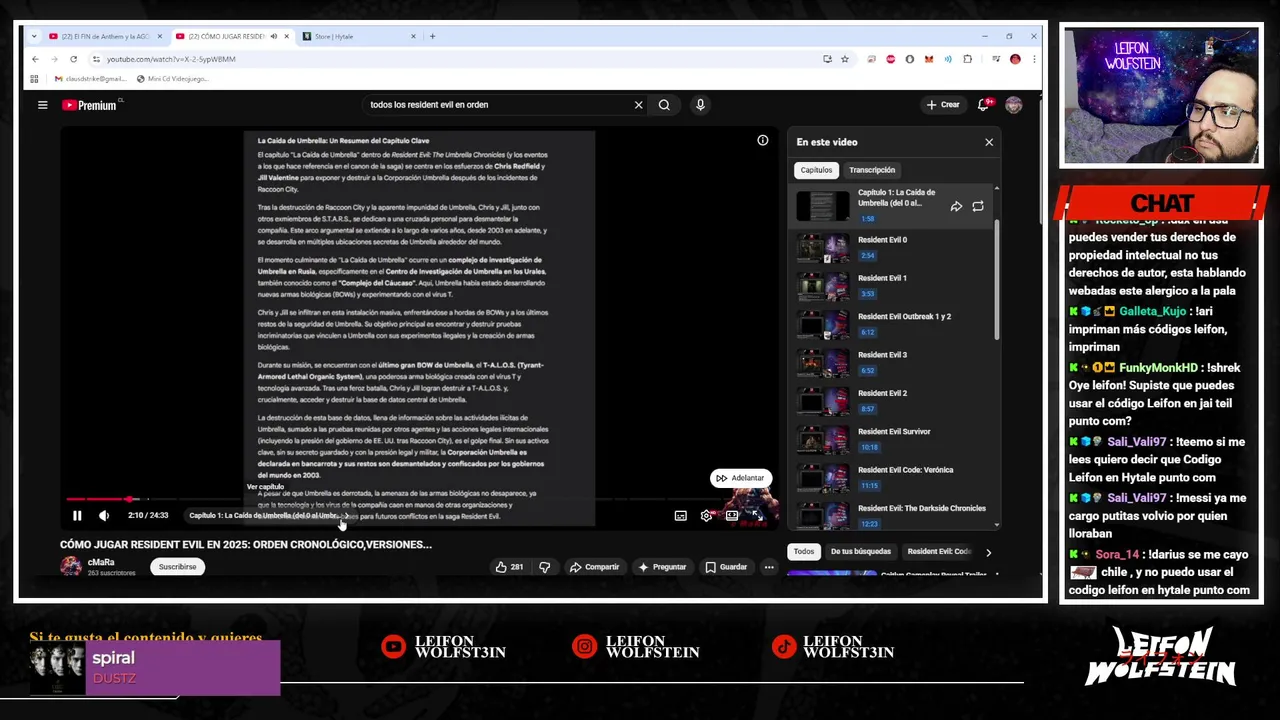The height and width of the screenshot is (720, 1280).
Task: Toggle loop for Capítulo 1 chapter
Action: pyautogui.click(x=978, y=206)
